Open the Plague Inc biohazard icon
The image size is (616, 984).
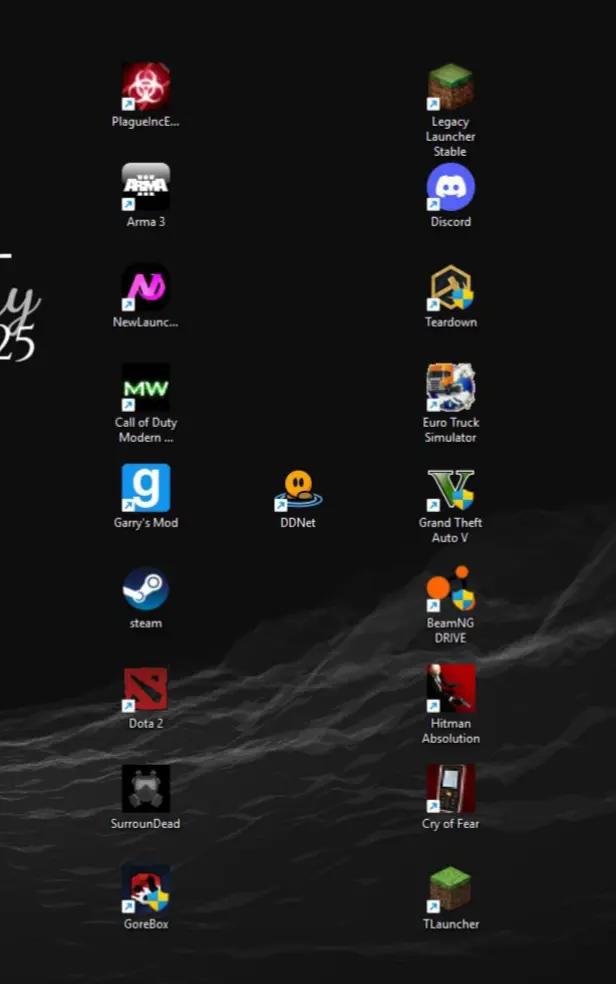(x=146, y=86)
